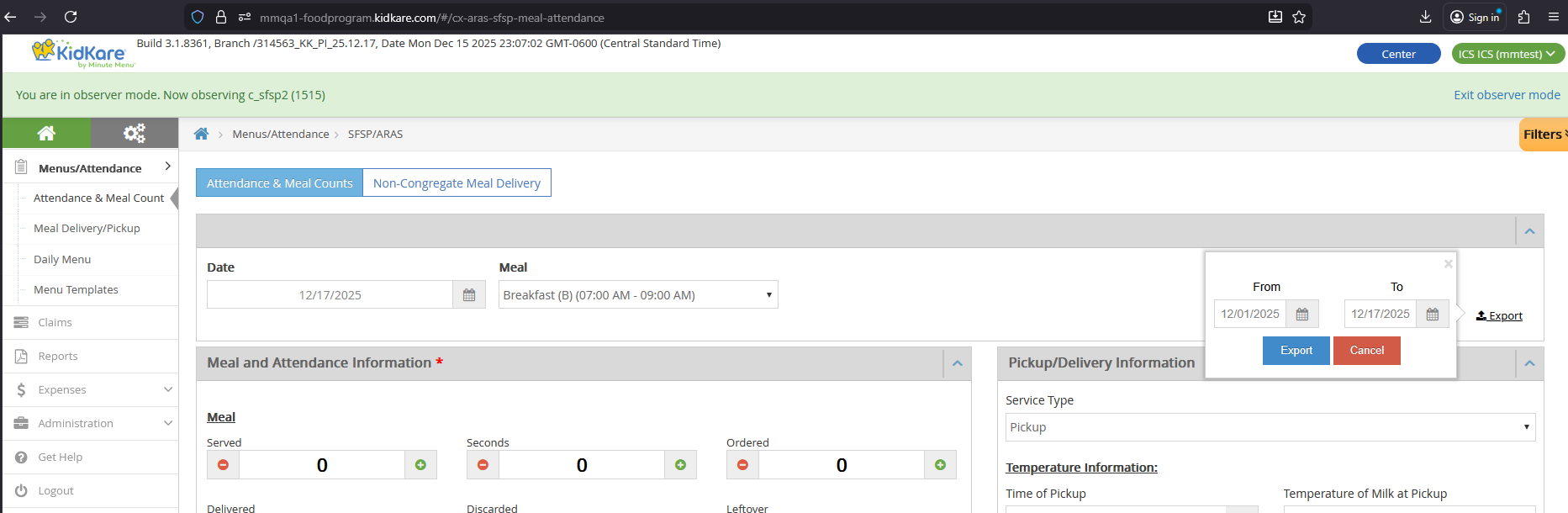The height and width of the screenshot is (513, 1568).
Task: Open the To date calendar picker
Action: click(x=1432, y=314)
